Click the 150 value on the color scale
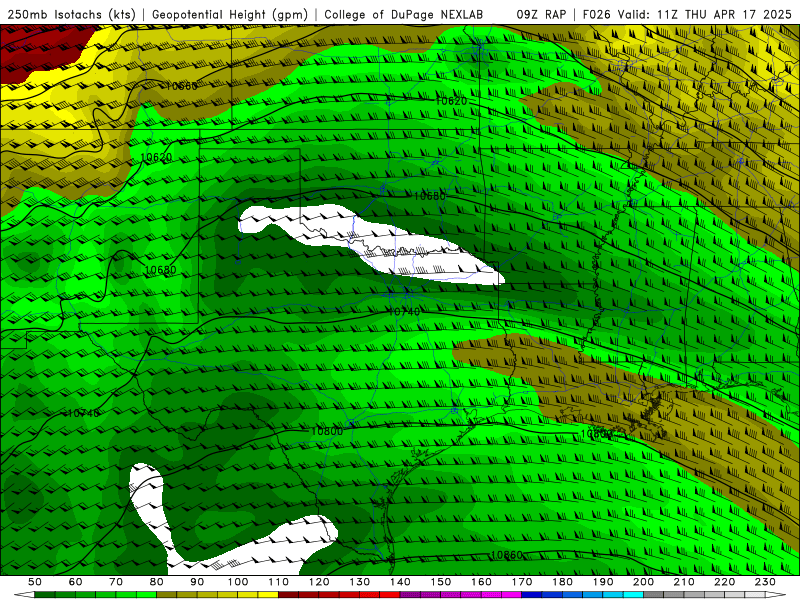 (440, 582)
